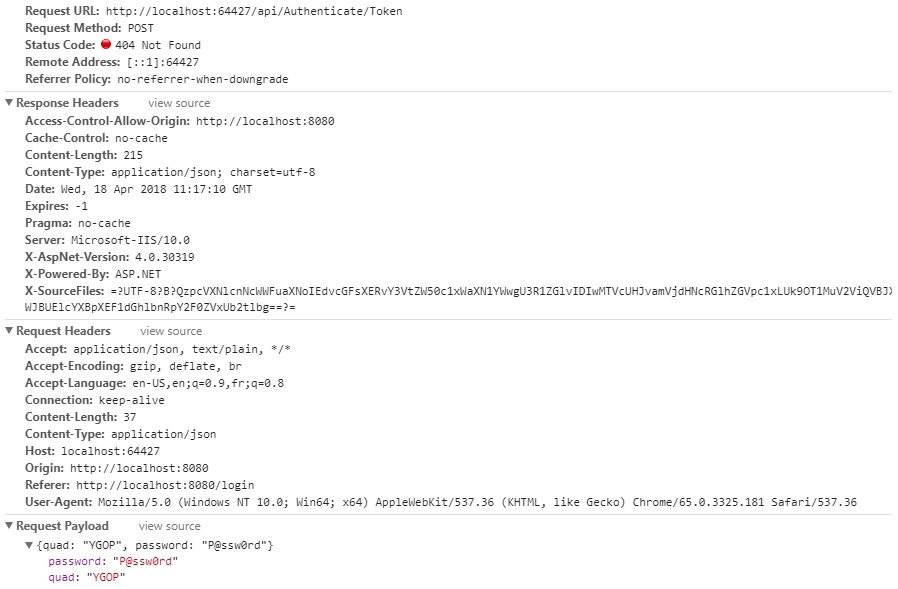
Task: Collapse the Request Payload section
Action: (9, 525)
